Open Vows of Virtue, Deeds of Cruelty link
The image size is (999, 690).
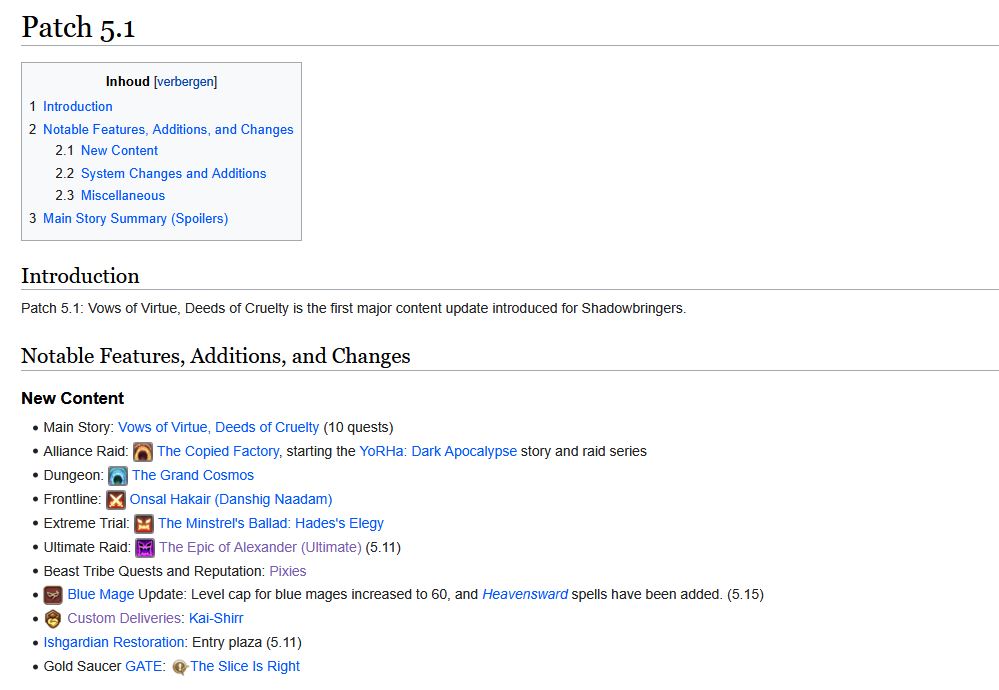[219, 428]
